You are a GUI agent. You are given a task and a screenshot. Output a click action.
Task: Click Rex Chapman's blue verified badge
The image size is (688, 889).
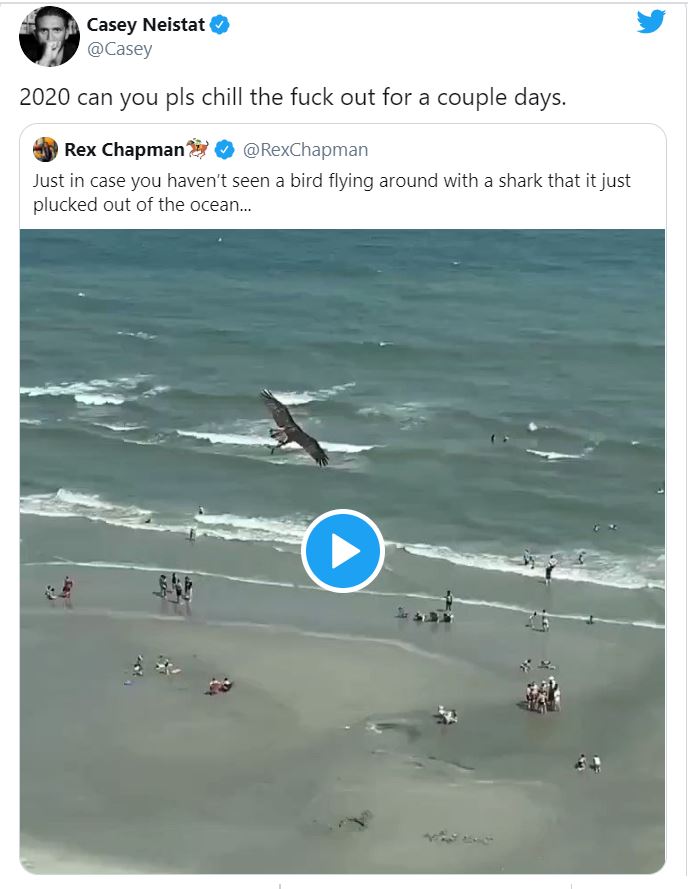(226, 150)
